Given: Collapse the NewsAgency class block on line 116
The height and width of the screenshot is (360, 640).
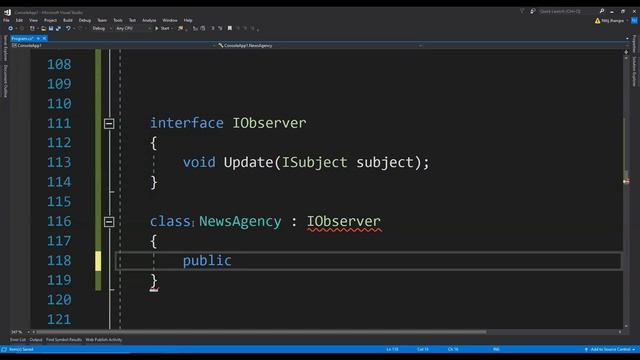Looking at the screenshot, I should tap(109, 222).
